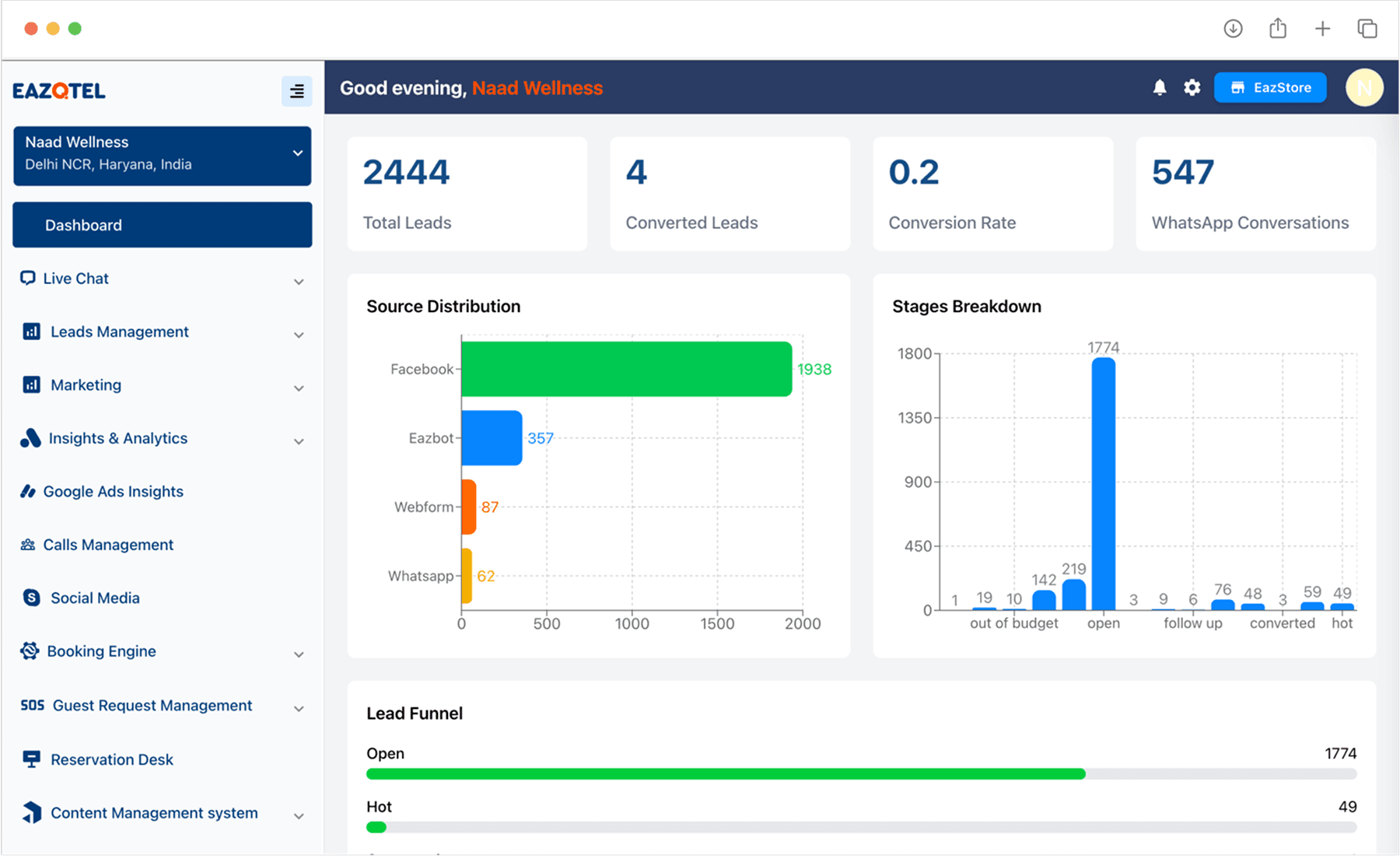This screenshot has height=856, width=1400.
Task: Expand the Marketing submenu chevron
Action: tap(299, 388)
